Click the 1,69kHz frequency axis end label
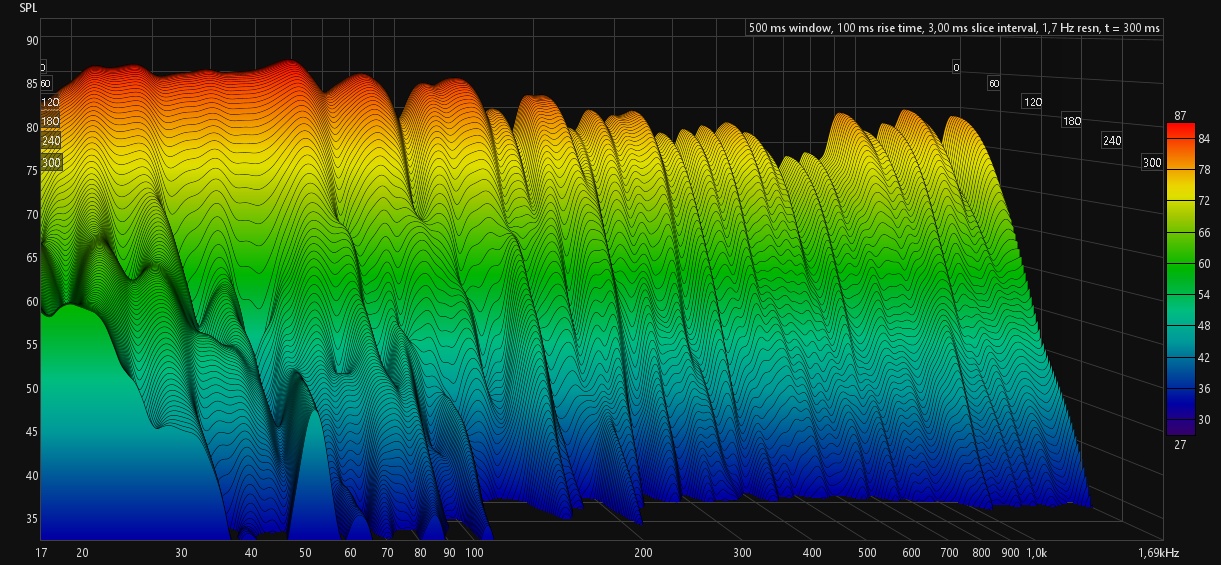Image resolution: width=1221 pixels, height=565 pixels. (1158, 553)
